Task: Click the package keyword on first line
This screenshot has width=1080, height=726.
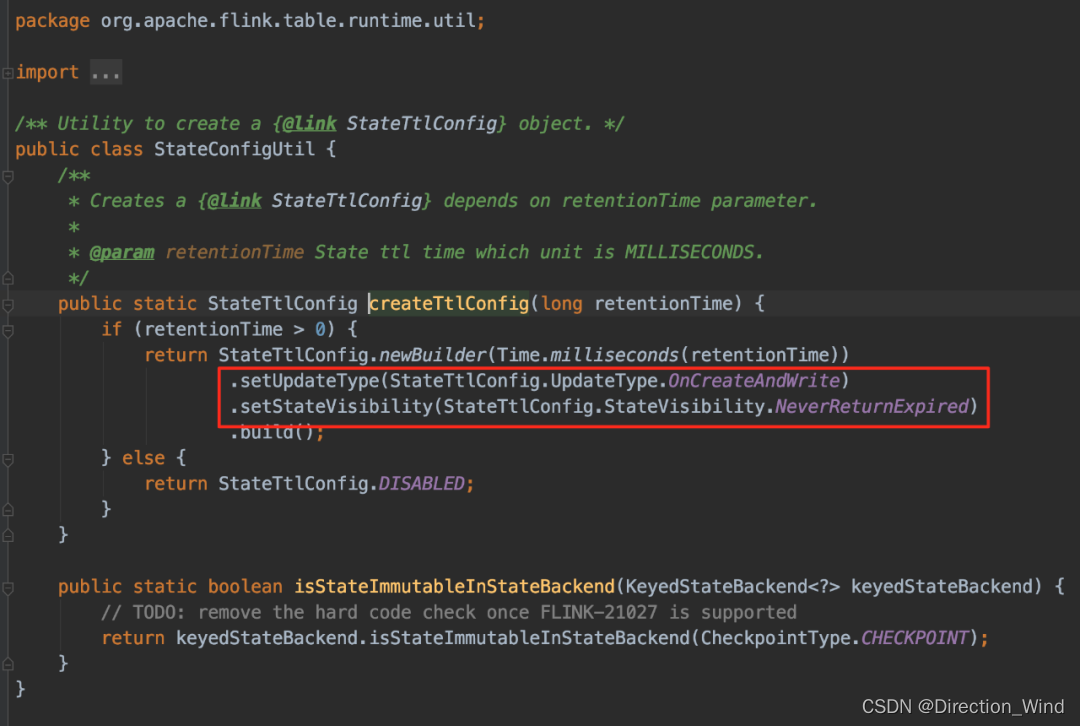Action: coord(52,21)
